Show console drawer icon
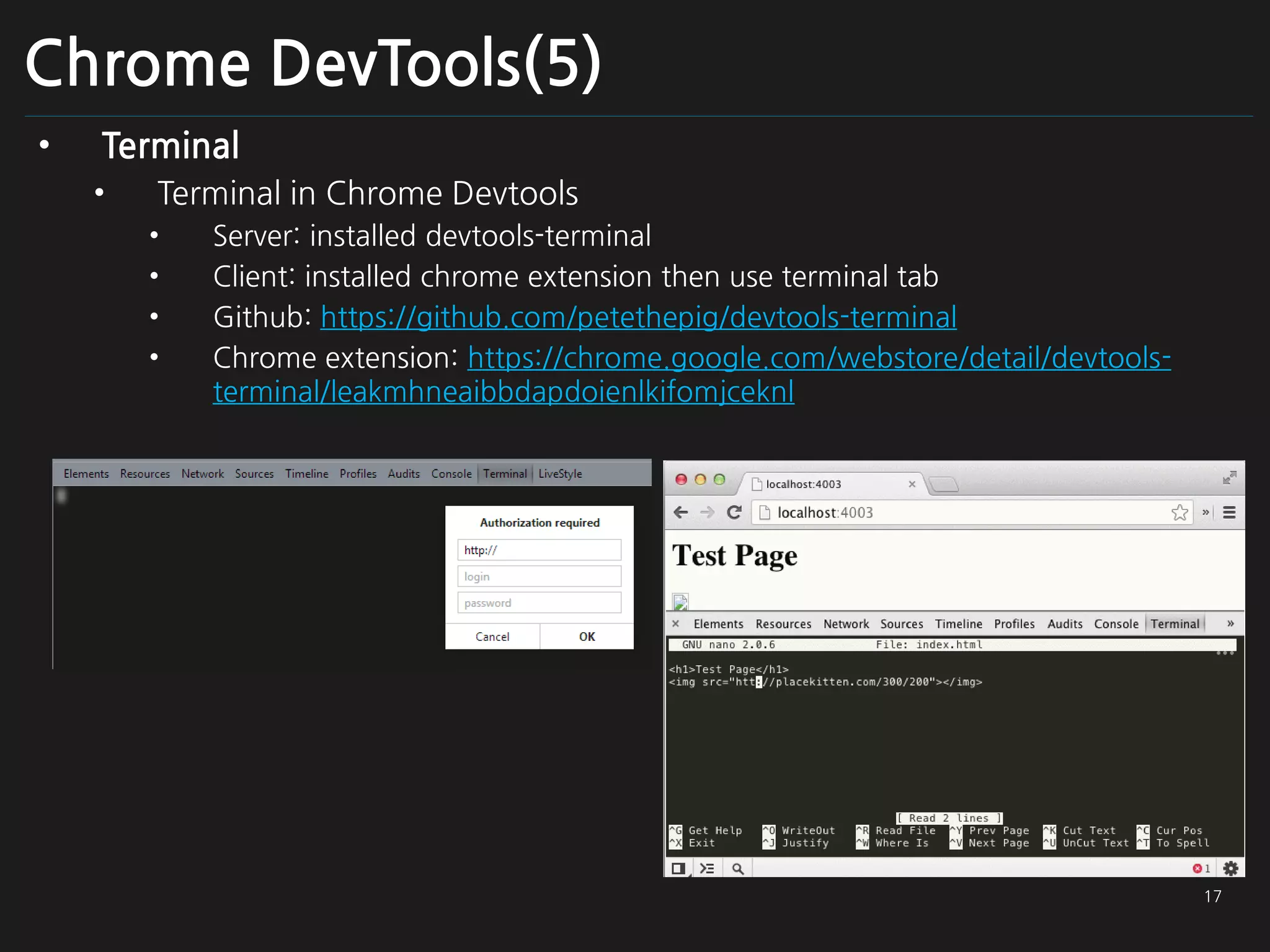 click(x=707, y=868)
